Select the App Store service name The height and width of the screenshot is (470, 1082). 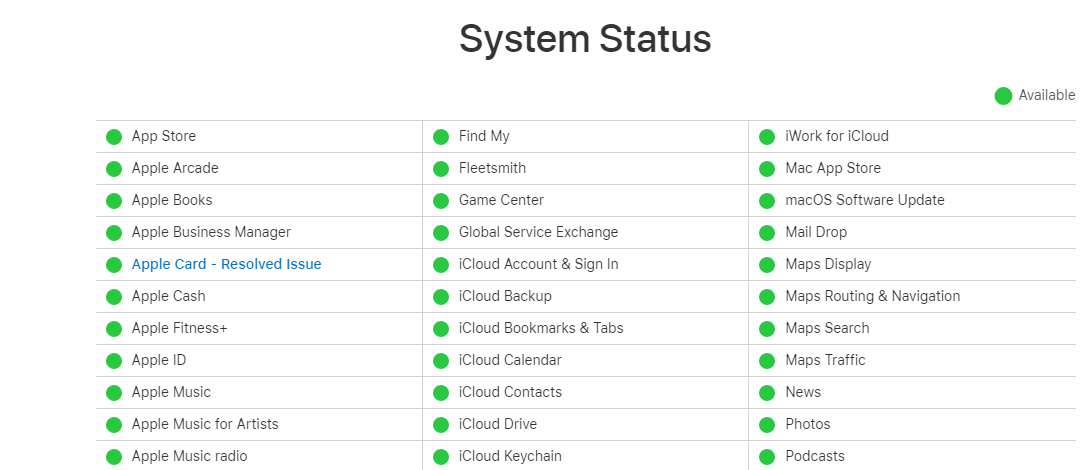pyautogui.click(x=164, y=136)
